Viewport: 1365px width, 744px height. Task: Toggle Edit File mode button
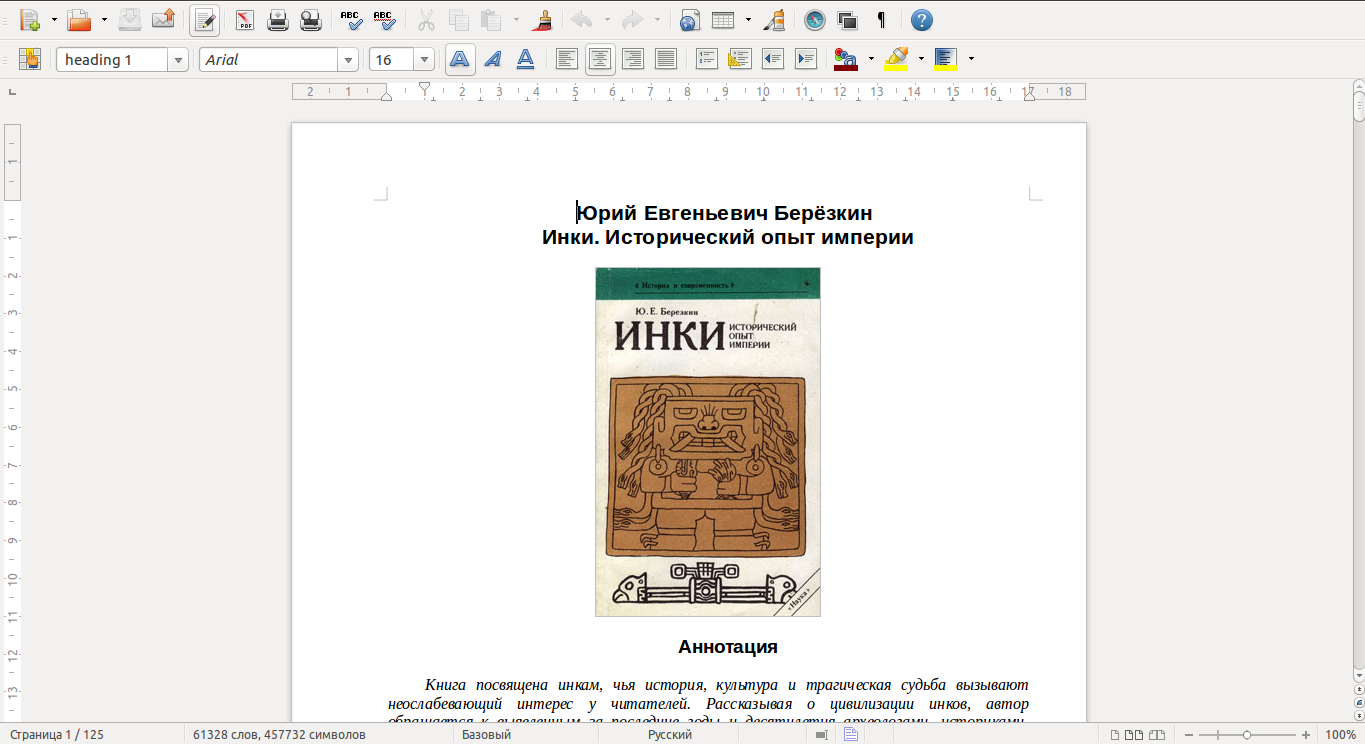click(x=205, y=20)
